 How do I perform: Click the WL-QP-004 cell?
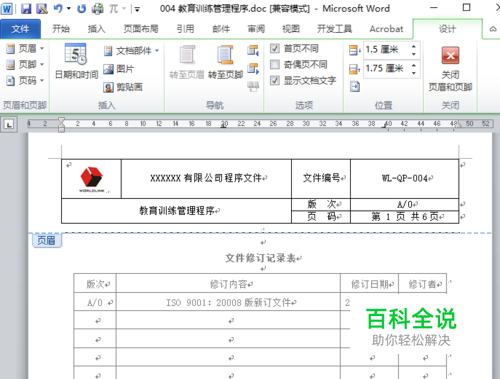click(x=405, y=179)
